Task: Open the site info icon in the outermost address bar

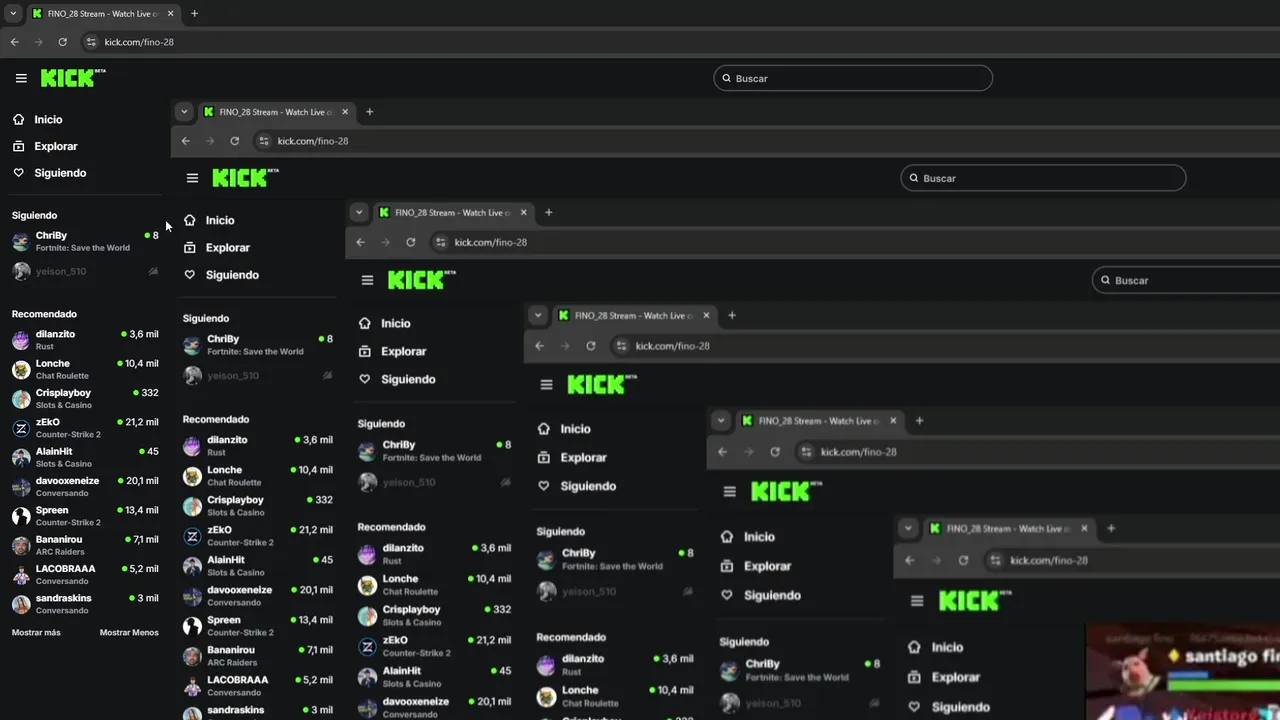Action: coord(91,42)
